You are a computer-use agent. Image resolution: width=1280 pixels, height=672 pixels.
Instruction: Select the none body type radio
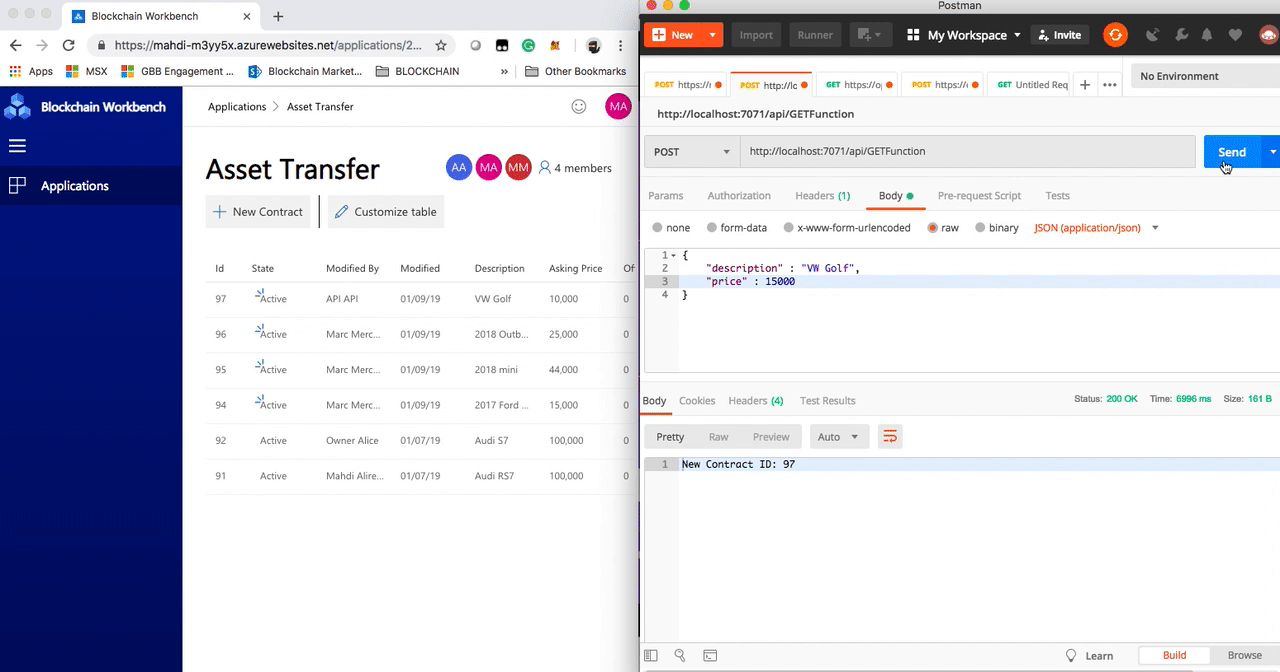pyautogui.click(x=657, y=228)
